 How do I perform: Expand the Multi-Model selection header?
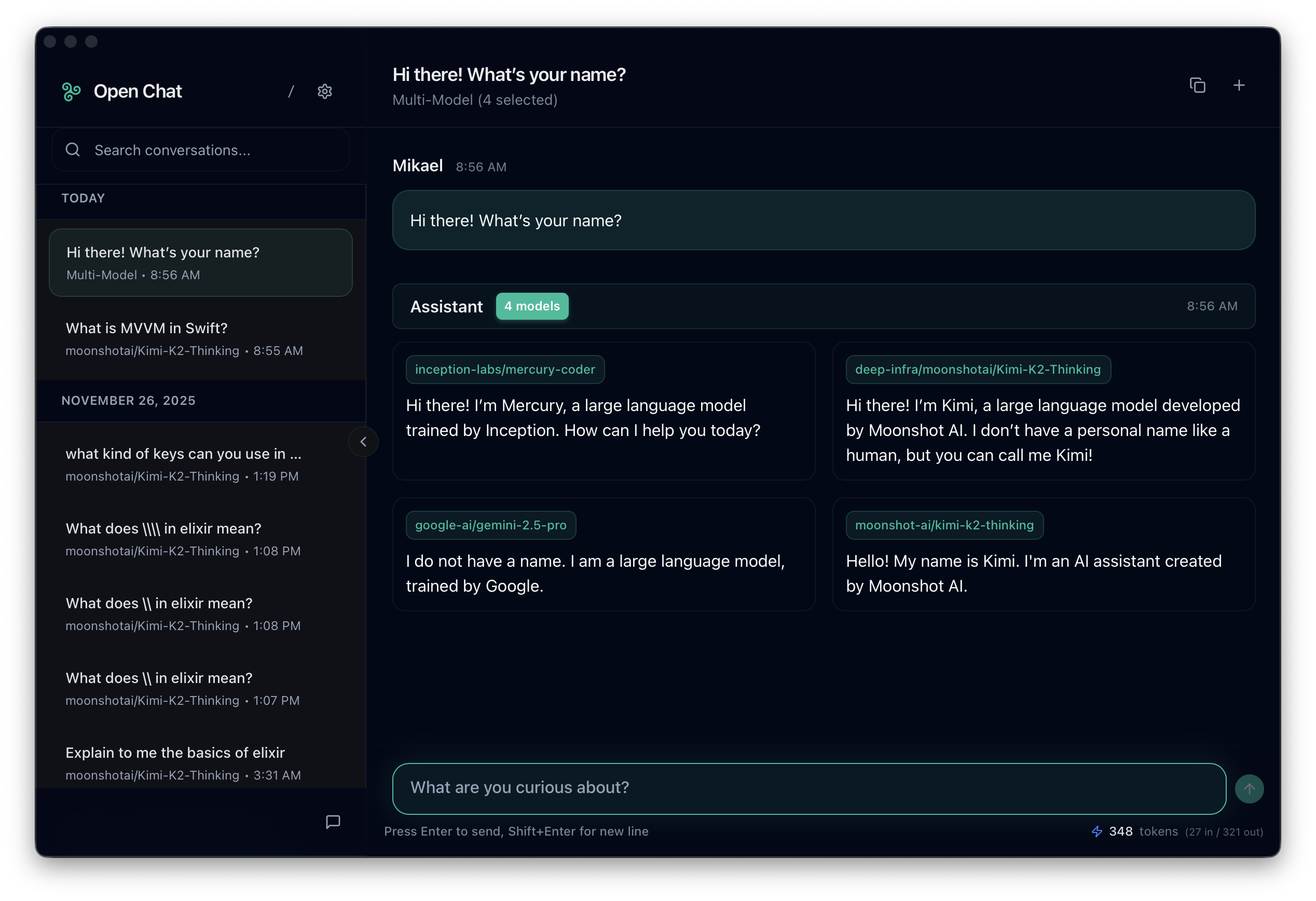click(475, 100)
